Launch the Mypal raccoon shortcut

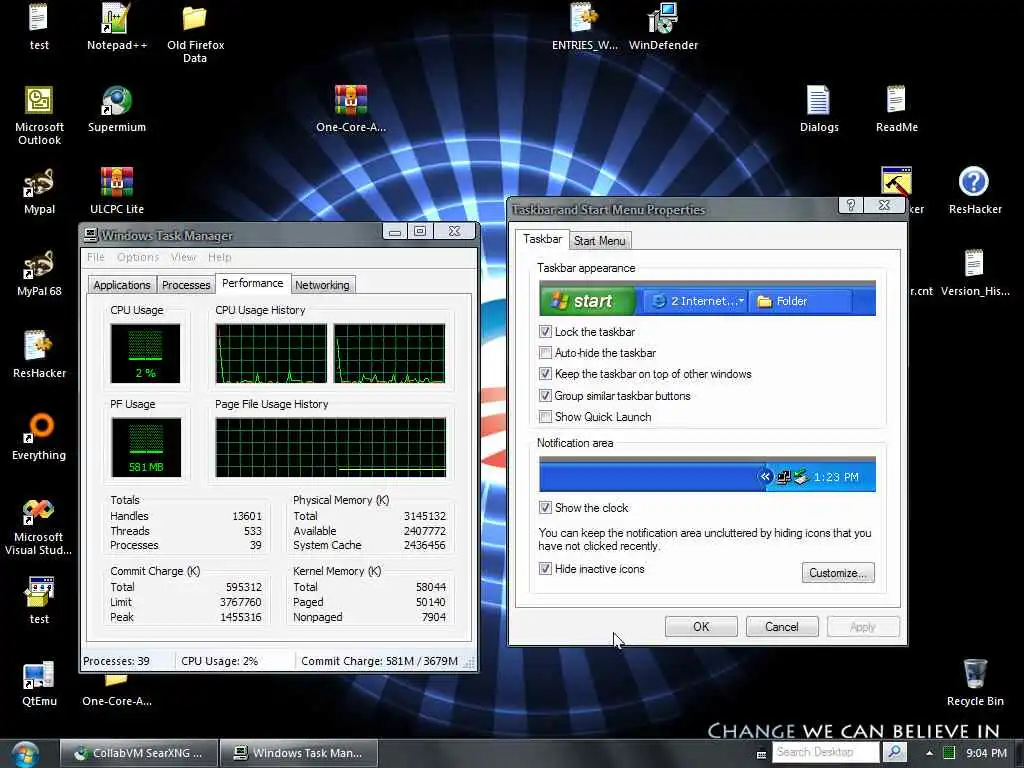click(x=39, y=191)
